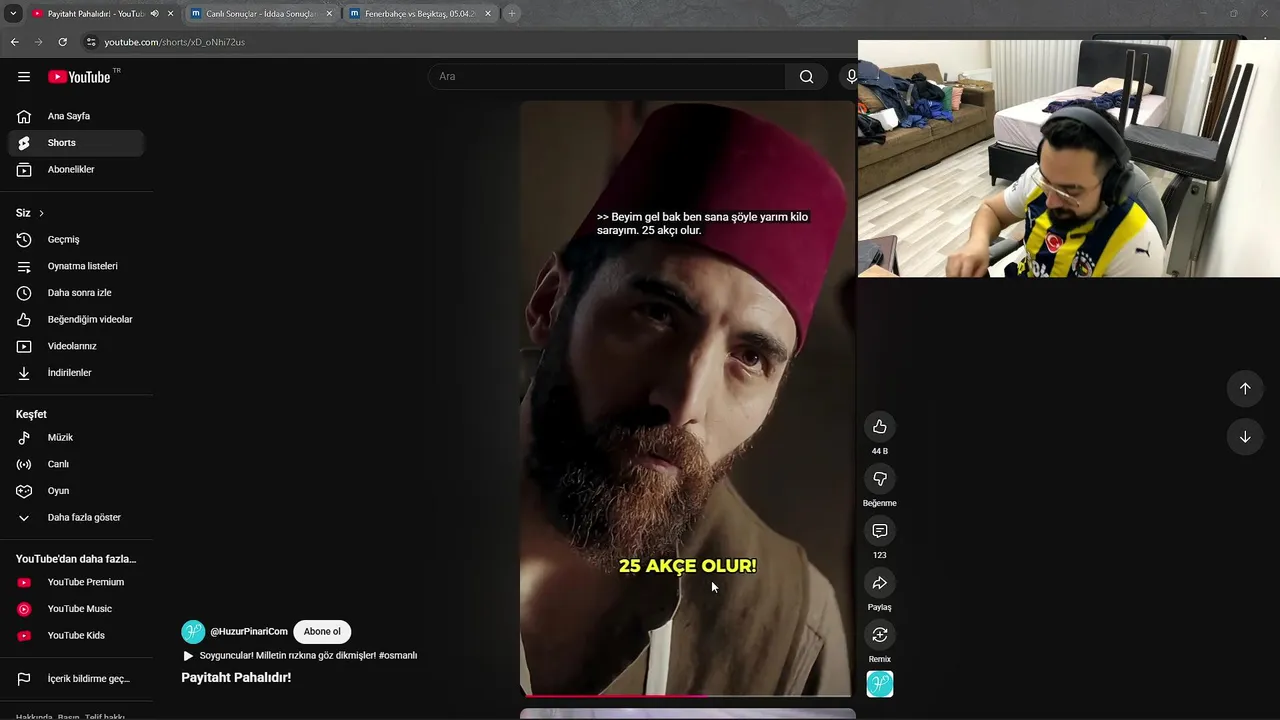Click Abone ol subscribe button

[322, 632]
